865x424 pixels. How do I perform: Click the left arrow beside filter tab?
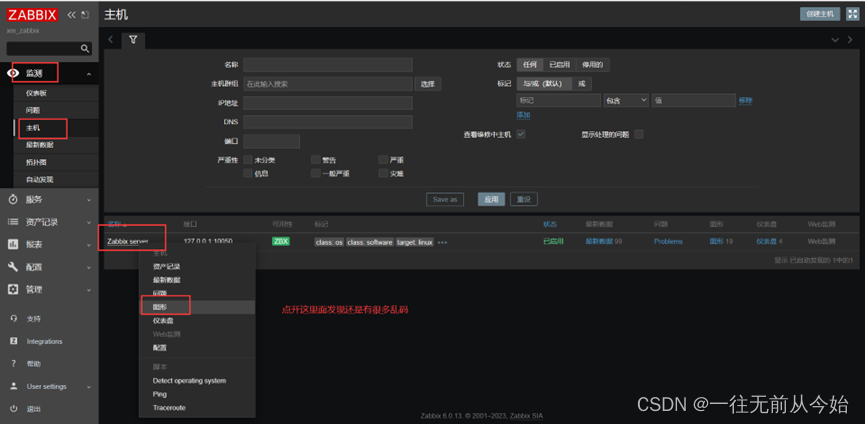pos(110,40)
